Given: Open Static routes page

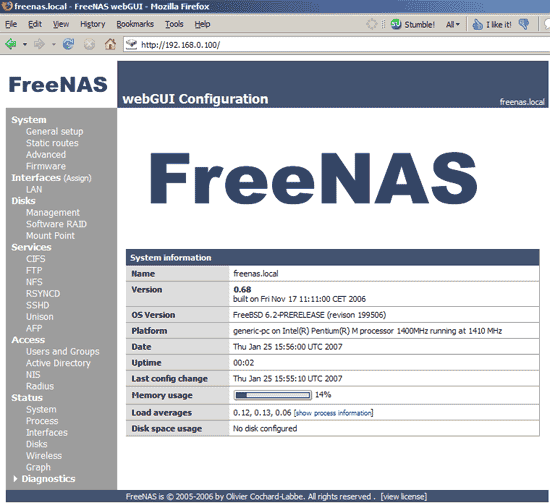Looking at the screenshot, I should click(52, 143).
